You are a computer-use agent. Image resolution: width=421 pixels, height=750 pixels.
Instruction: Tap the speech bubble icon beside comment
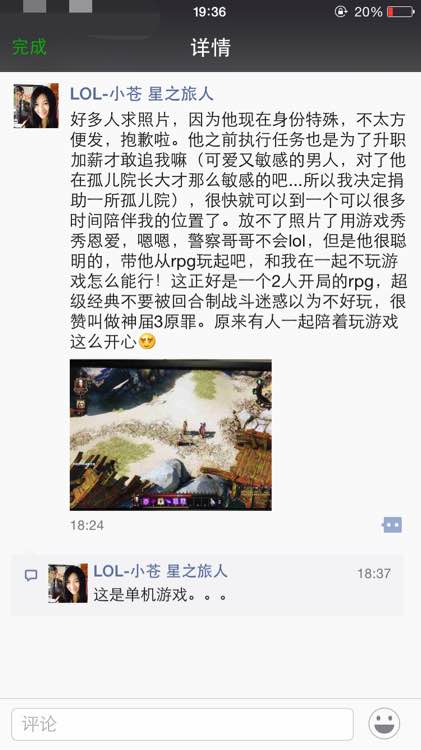coord(31,575)
